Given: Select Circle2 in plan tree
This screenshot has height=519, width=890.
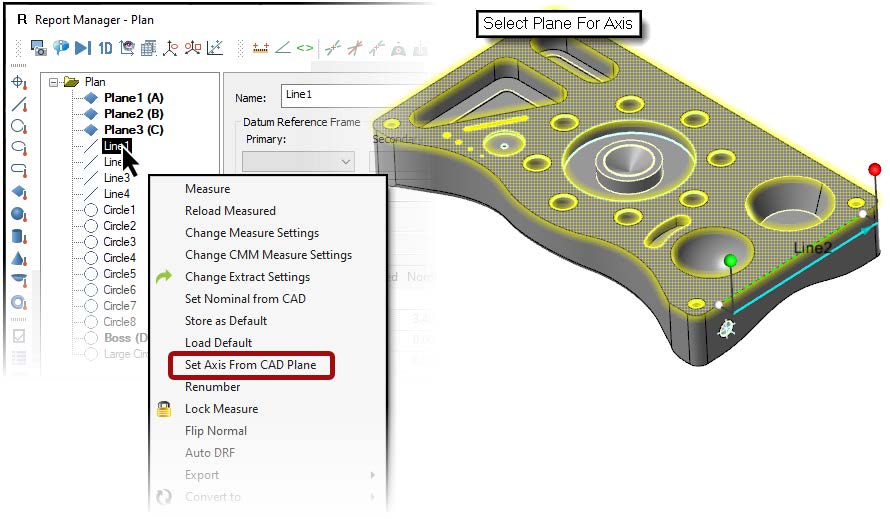Looking at the screenshot, I should click(119, 225).
